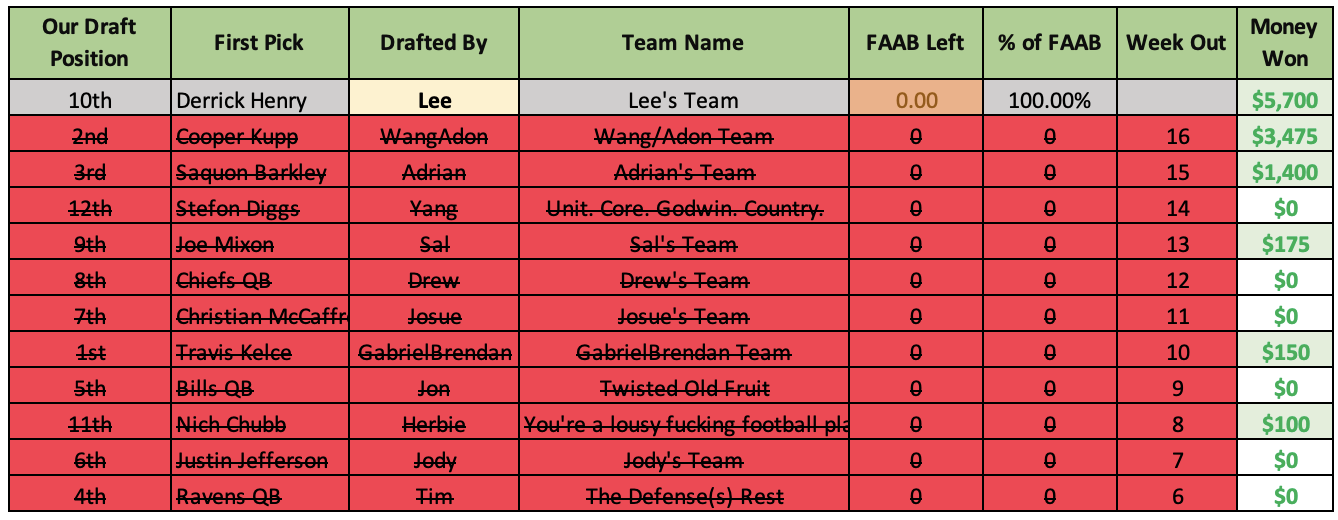The height and width of the screenshot is (520, 1338).
Task: Select the yellow 'Lee' cell
Action: click(x=434, y=100)
